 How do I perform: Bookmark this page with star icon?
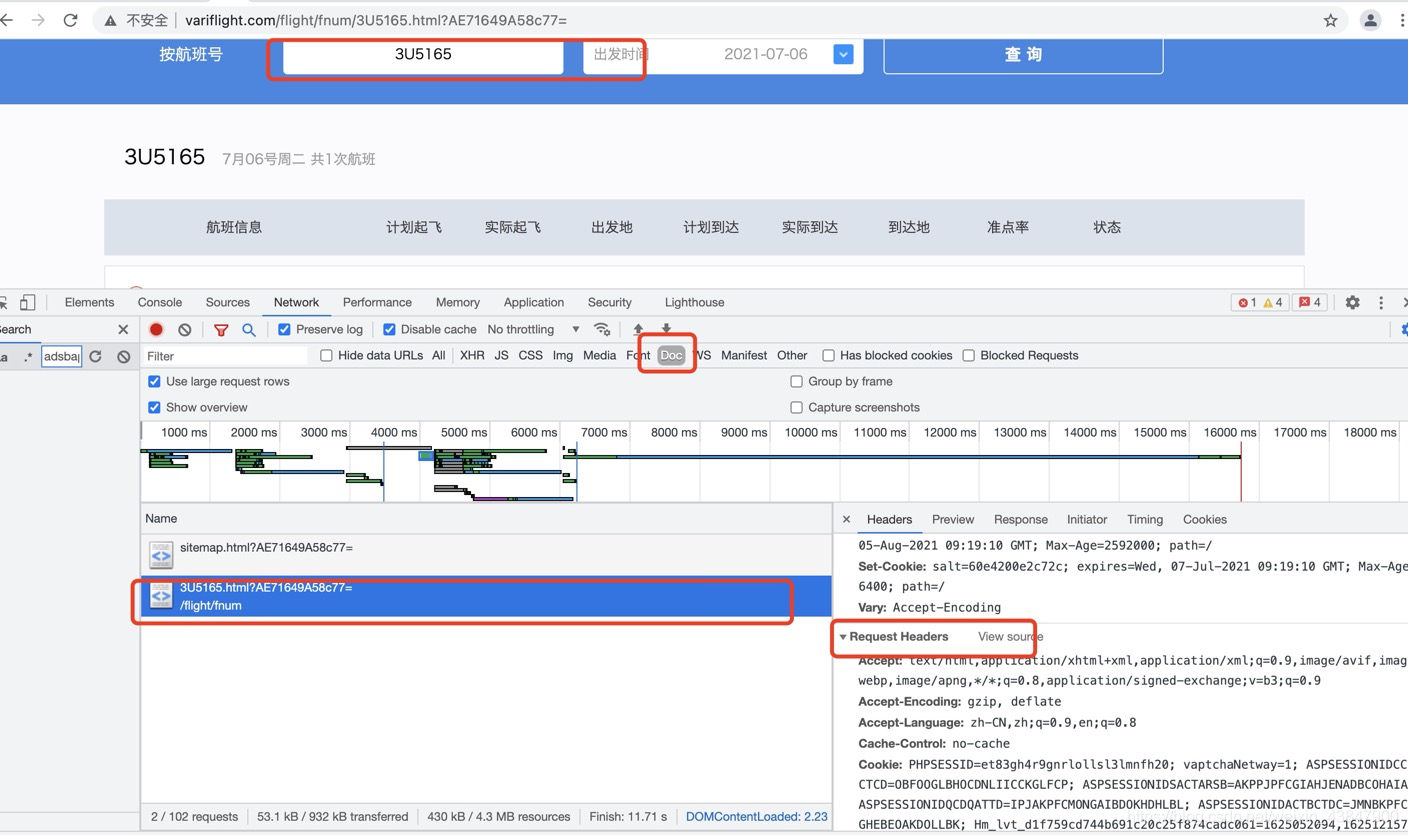1330,20
